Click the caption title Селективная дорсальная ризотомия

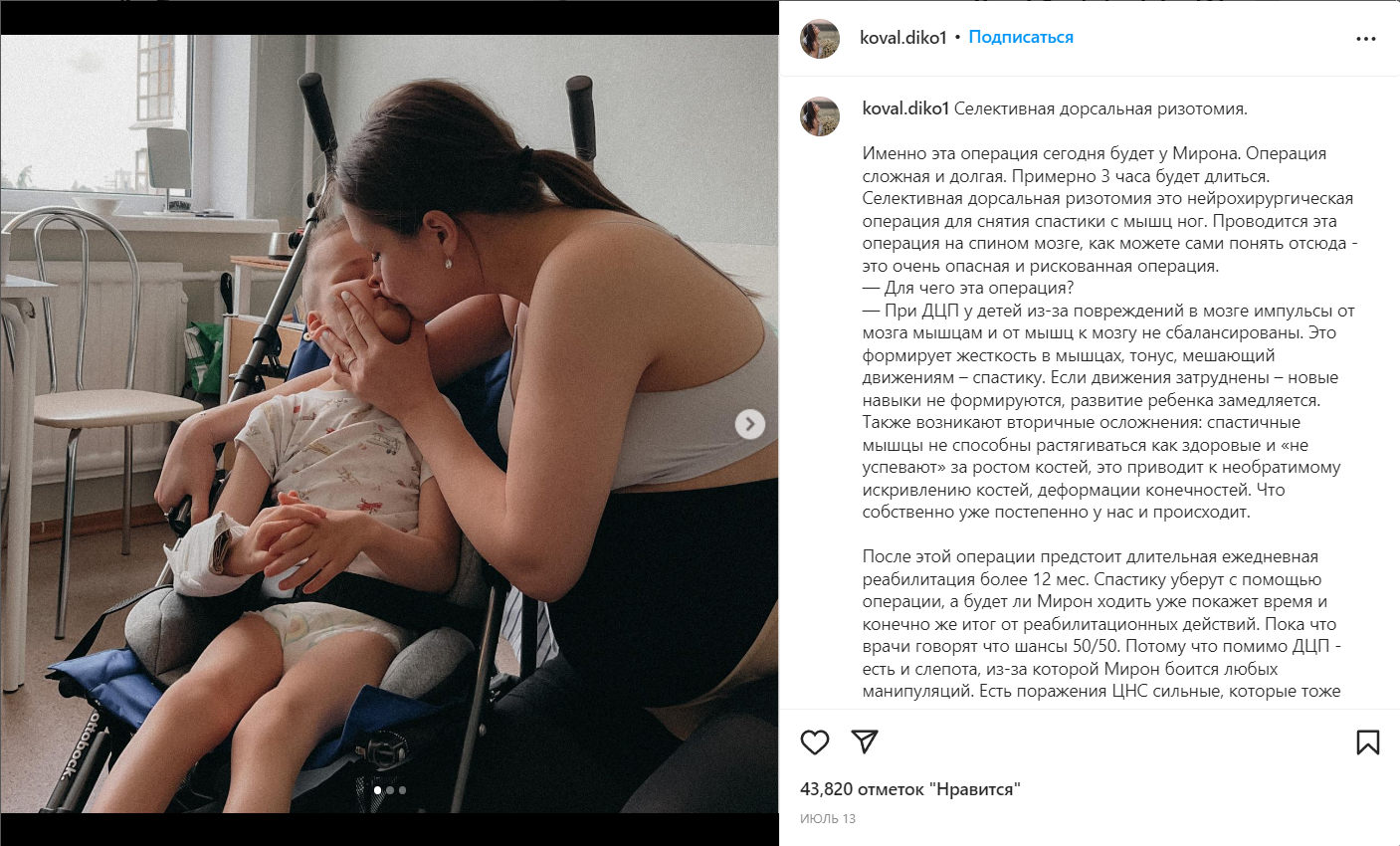pos(1100,108)
